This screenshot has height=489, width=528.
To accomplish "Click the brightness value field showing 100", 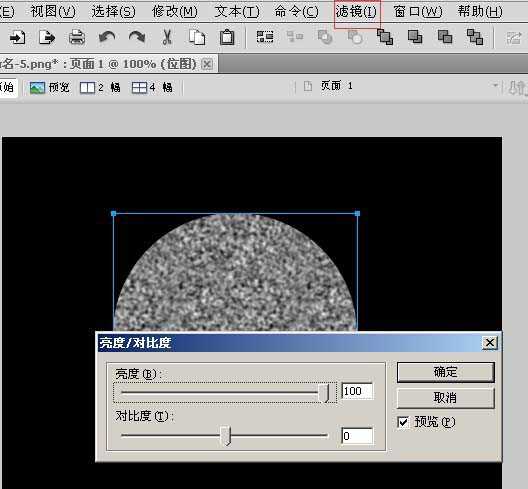I will 357,391.
